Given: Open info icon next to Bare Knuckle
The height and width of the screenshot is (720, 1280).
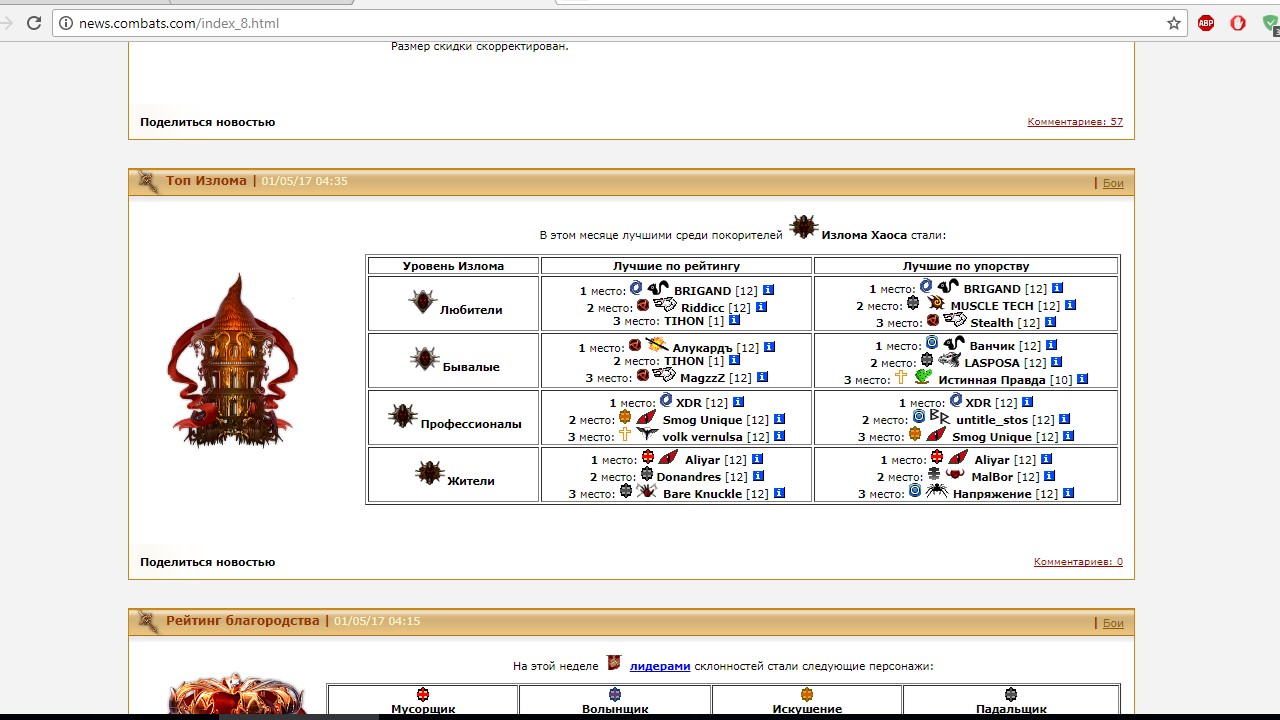Looking at the screenshot, I should 779,493.
